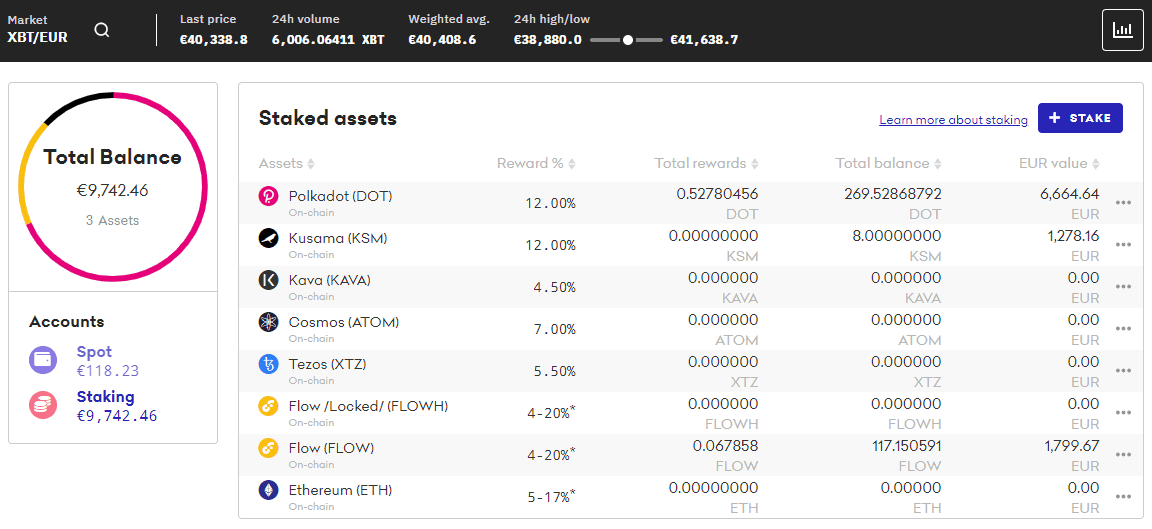Click the Spot wallet icon
1152x529 pixels.
click(43, 360)
